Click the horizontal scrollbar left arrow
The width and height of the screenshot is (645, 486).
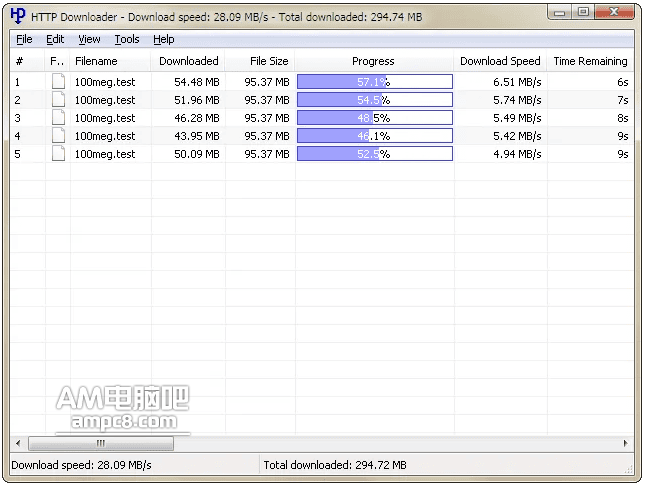click(18, 443)
